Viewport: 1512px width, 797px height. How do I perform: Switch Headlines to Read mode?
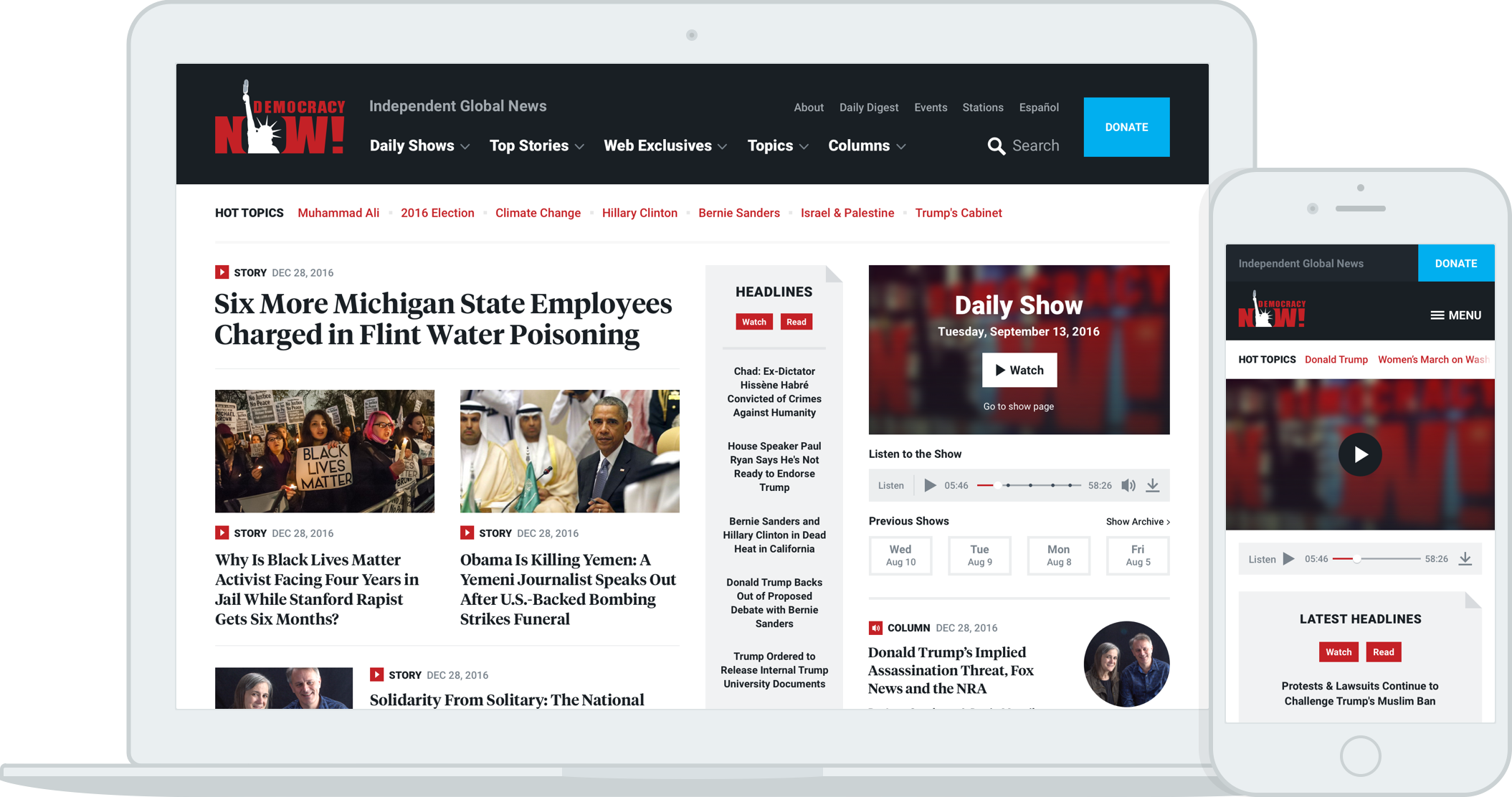tap(796, 322)
